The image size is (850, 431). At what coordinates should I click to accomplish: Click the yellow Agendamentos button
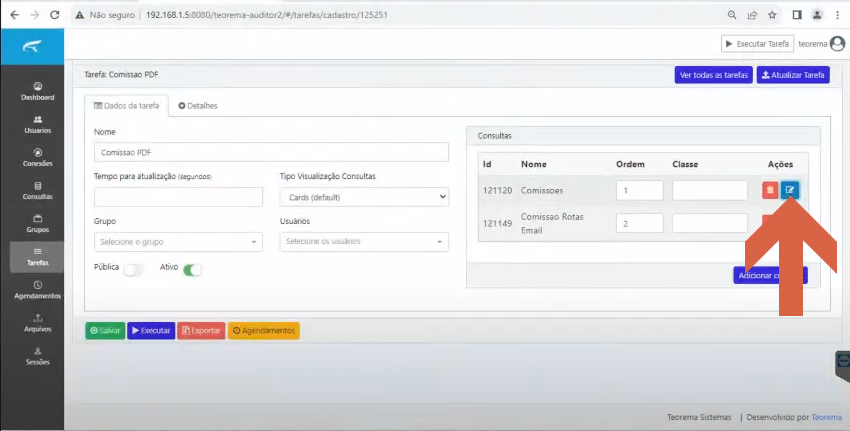click(263, 331)
